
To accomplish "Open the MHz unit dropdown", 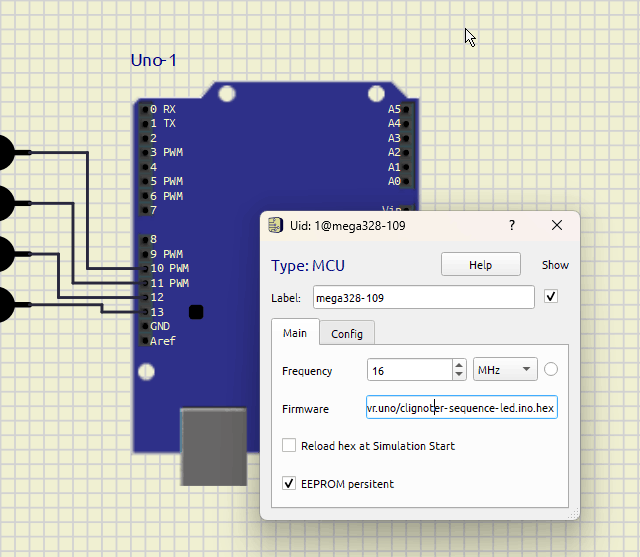I will coord(505,369).
